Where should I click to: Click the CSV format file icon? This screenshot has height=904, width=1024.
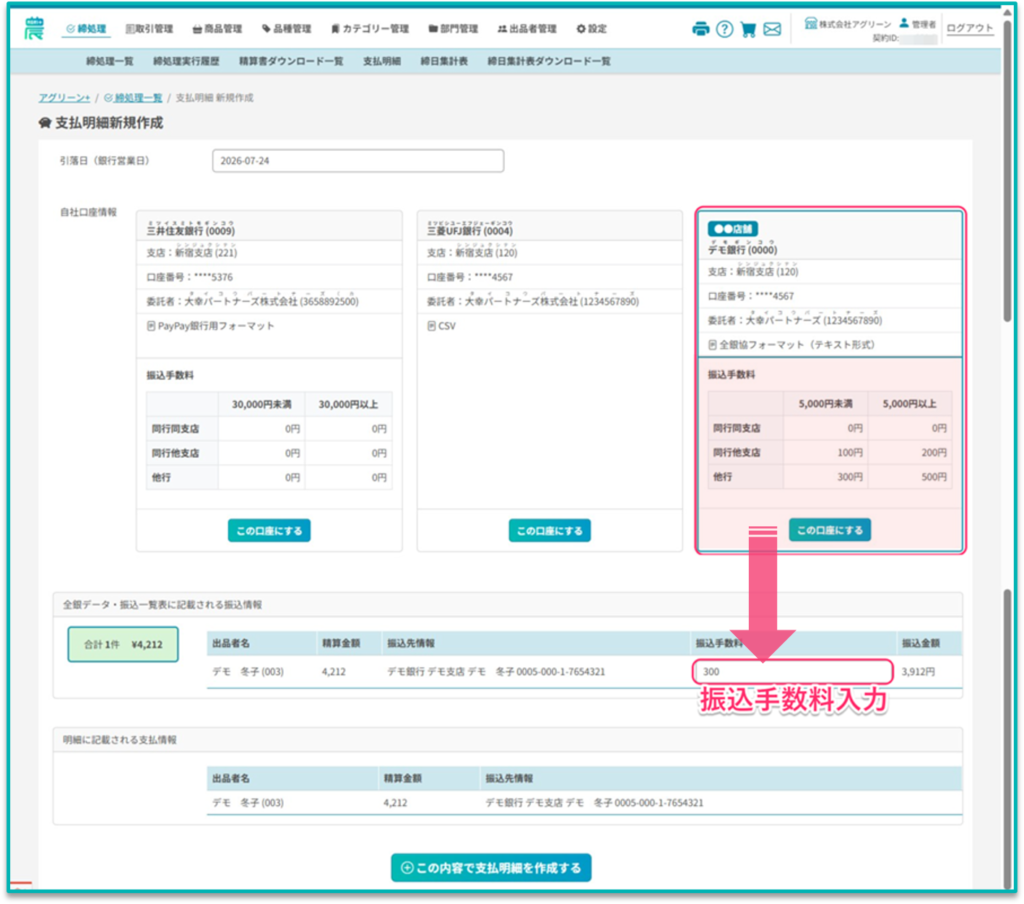click(x=431, y=325)
